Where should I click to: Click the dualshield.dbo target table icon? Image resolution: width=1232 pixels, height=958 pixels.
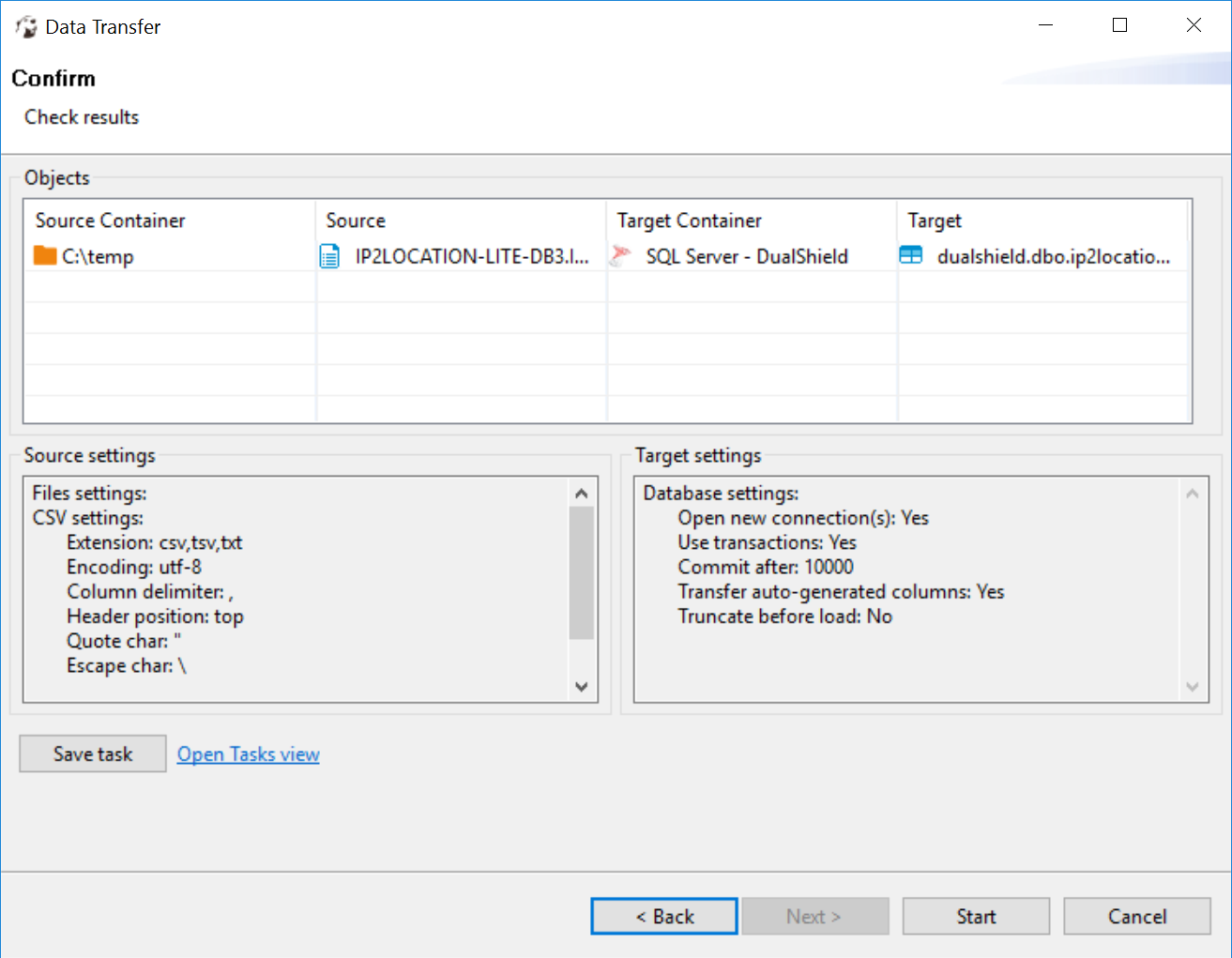911,255
